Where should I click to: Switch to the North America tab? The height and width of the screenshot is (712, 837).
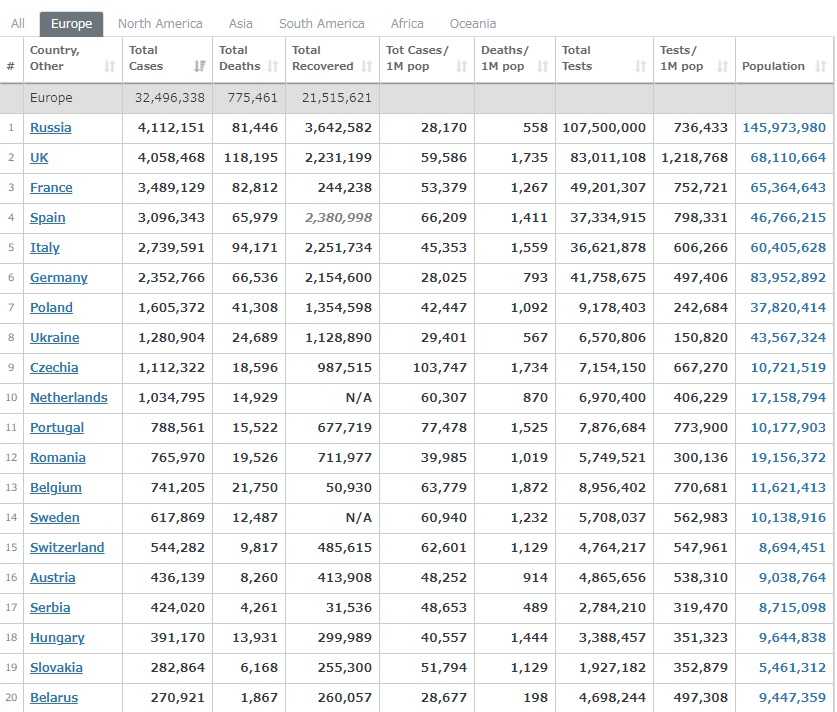coord(160,23)
